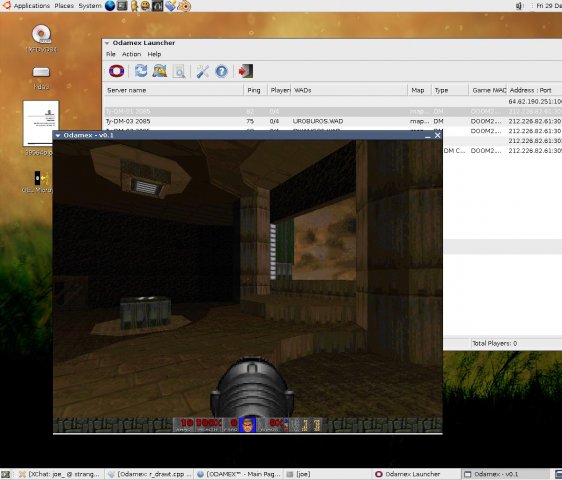This screenshot has width=562, height=480.
Task: Click the volume speaker icon in top panel
Action: [519, 6]
